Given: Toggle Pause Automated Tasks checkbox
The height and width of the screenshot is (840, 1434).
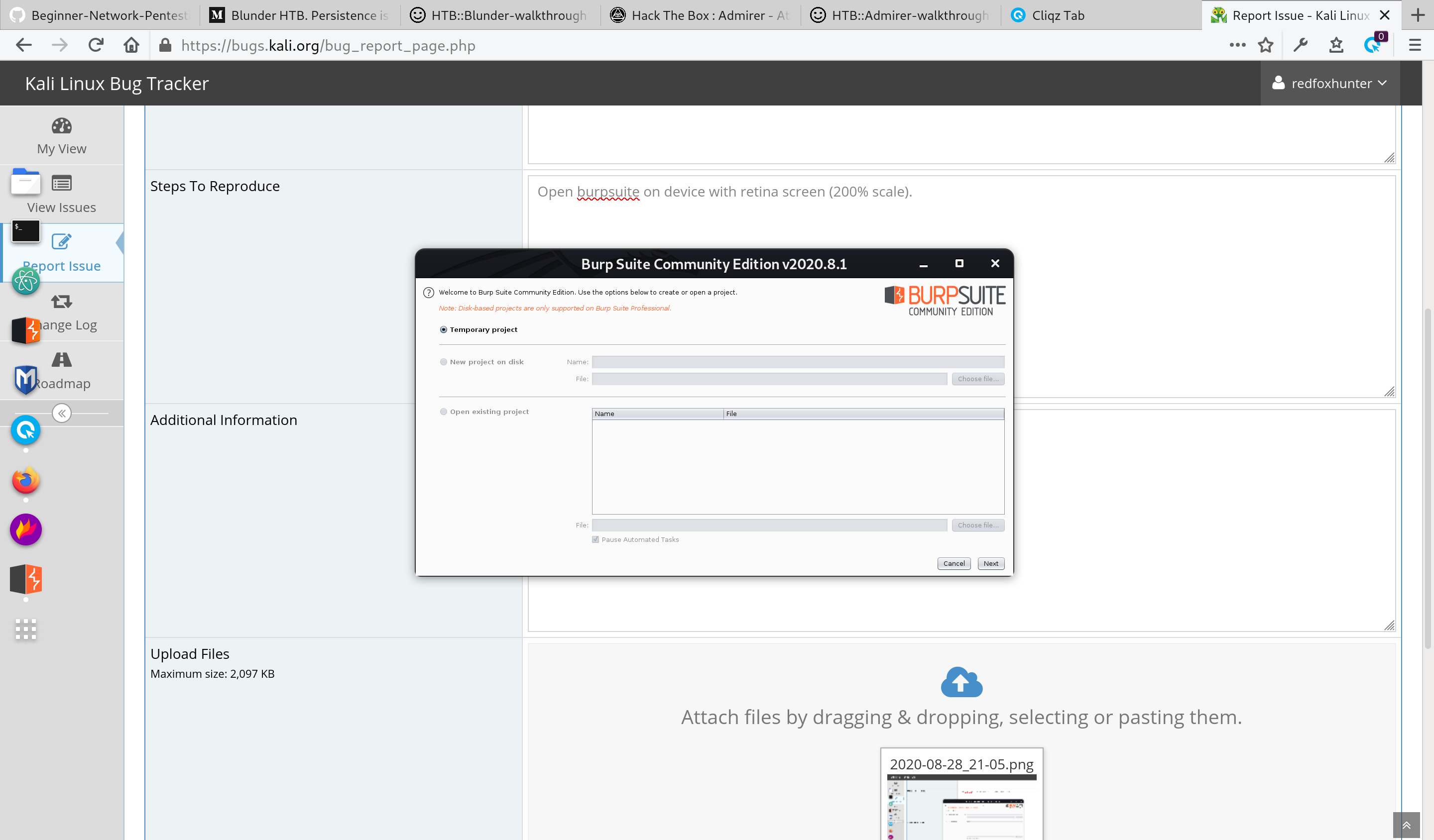Looking at the screenshot, I should (x=596, y=540).
